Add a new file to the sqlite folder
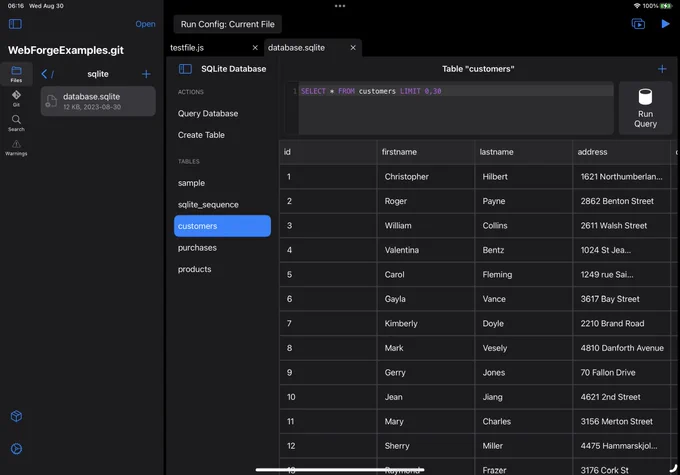680x475 pixels. pos(146,74)
